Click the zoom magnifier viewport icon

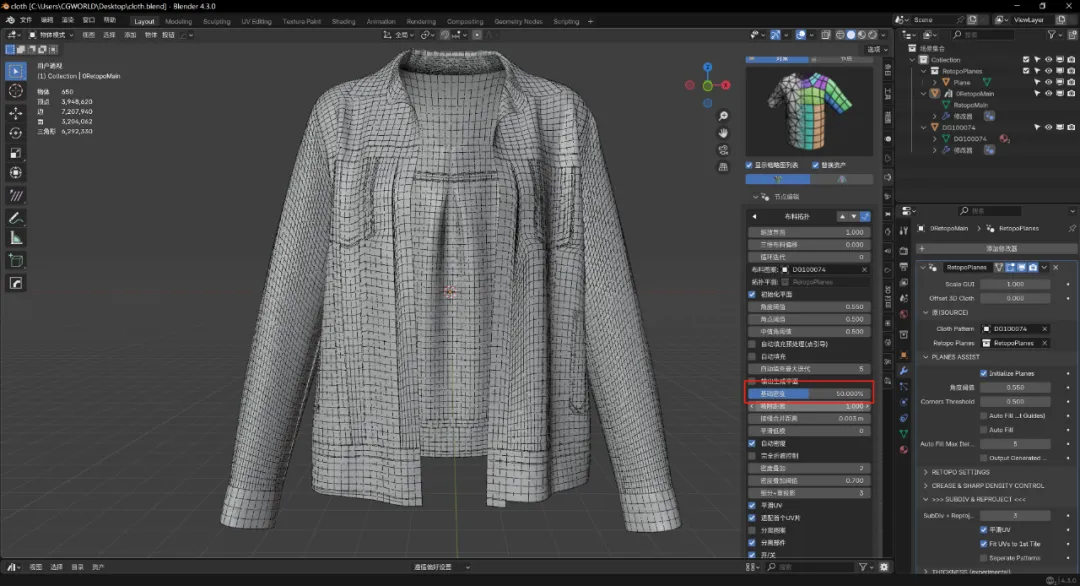[x=723, y=116]
